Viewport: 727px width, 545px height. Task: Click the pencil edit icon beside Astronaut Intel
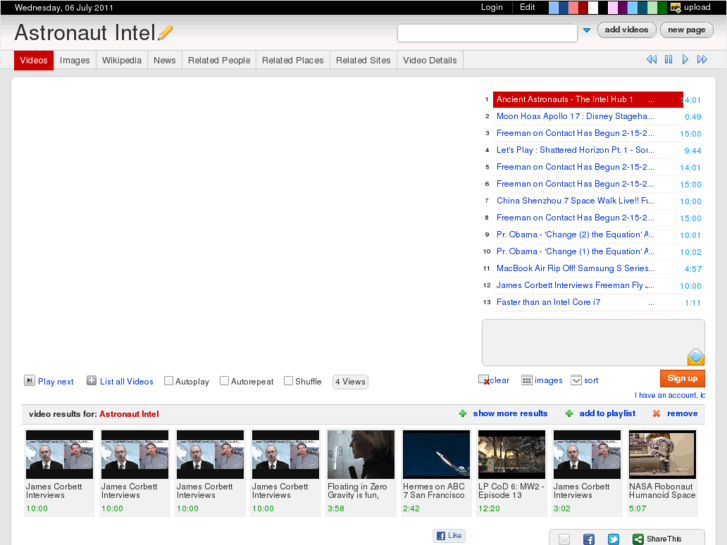point(165,32)
